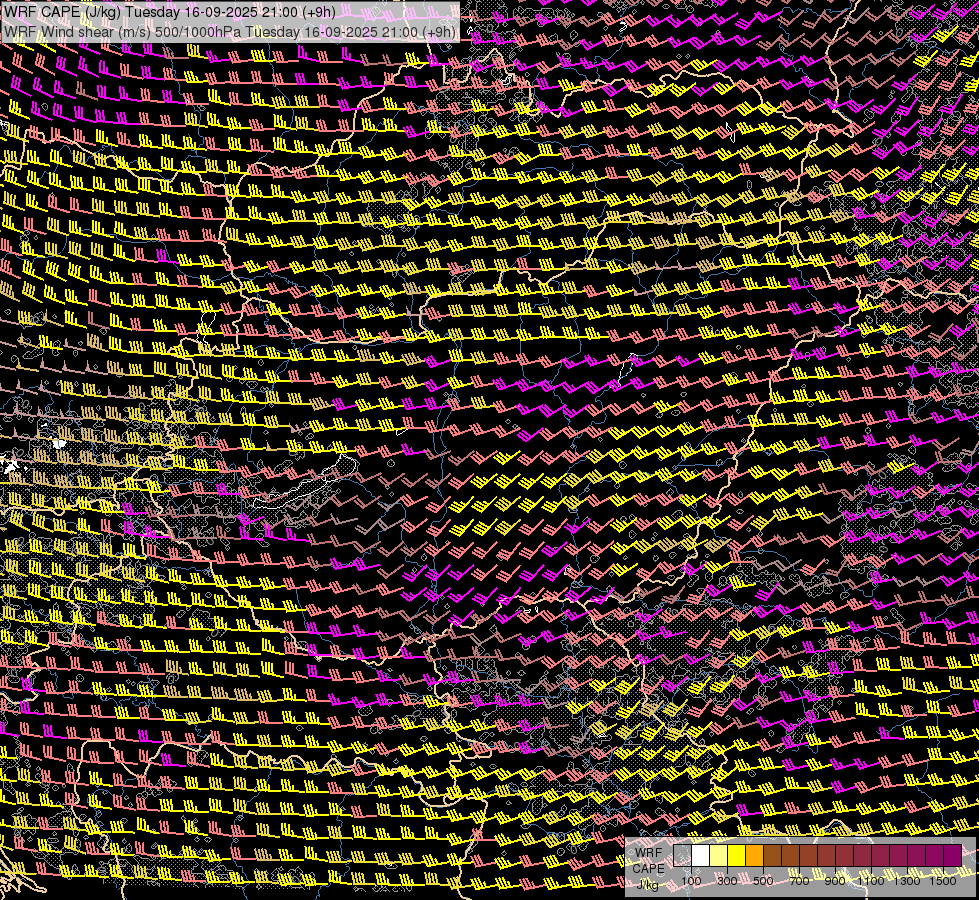Click the WRF label in the legend
The height and width of the screenshot is (900, 979).
click(649, 853)
